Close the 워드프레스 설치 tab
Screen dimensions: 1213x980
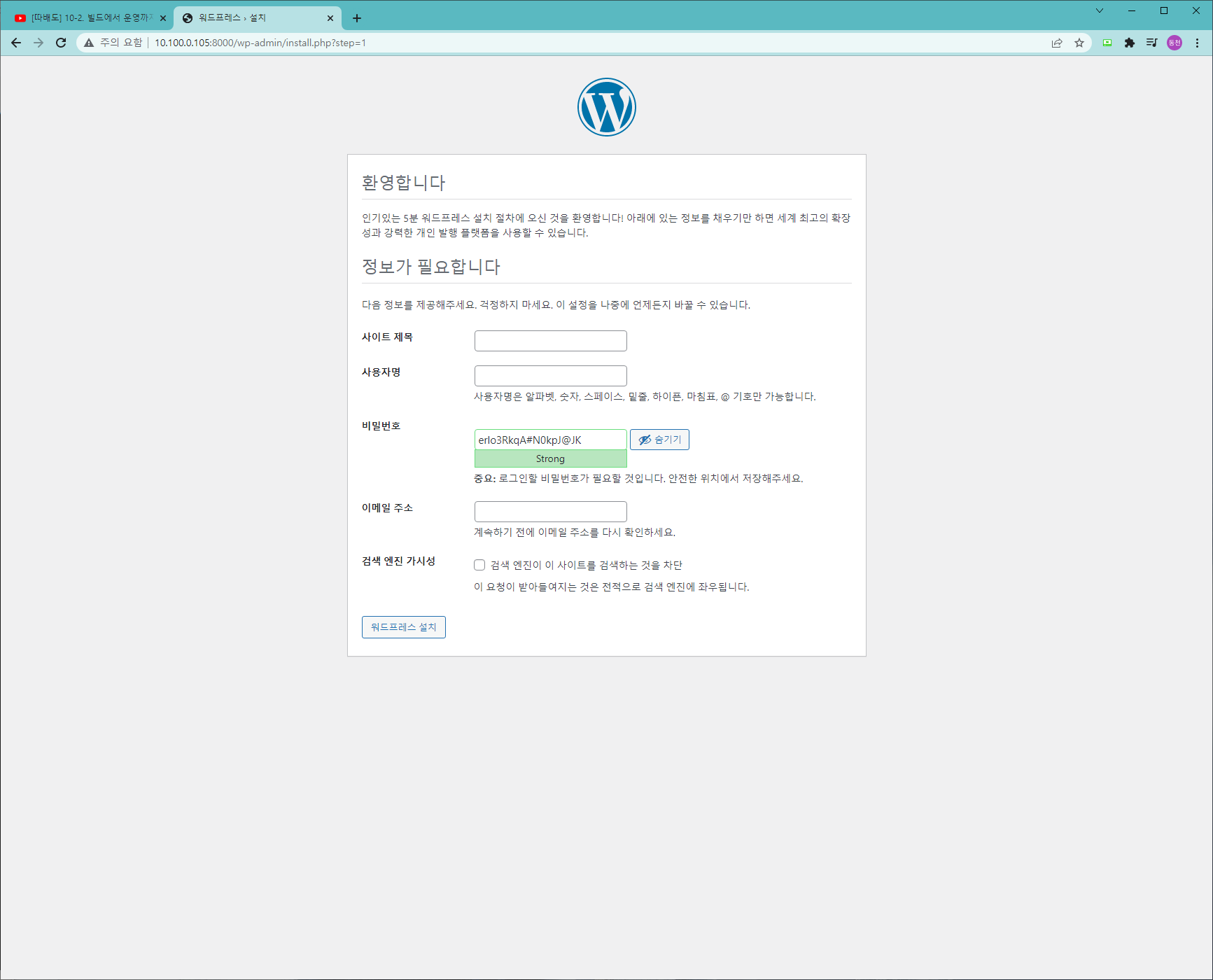pos(330,18)
